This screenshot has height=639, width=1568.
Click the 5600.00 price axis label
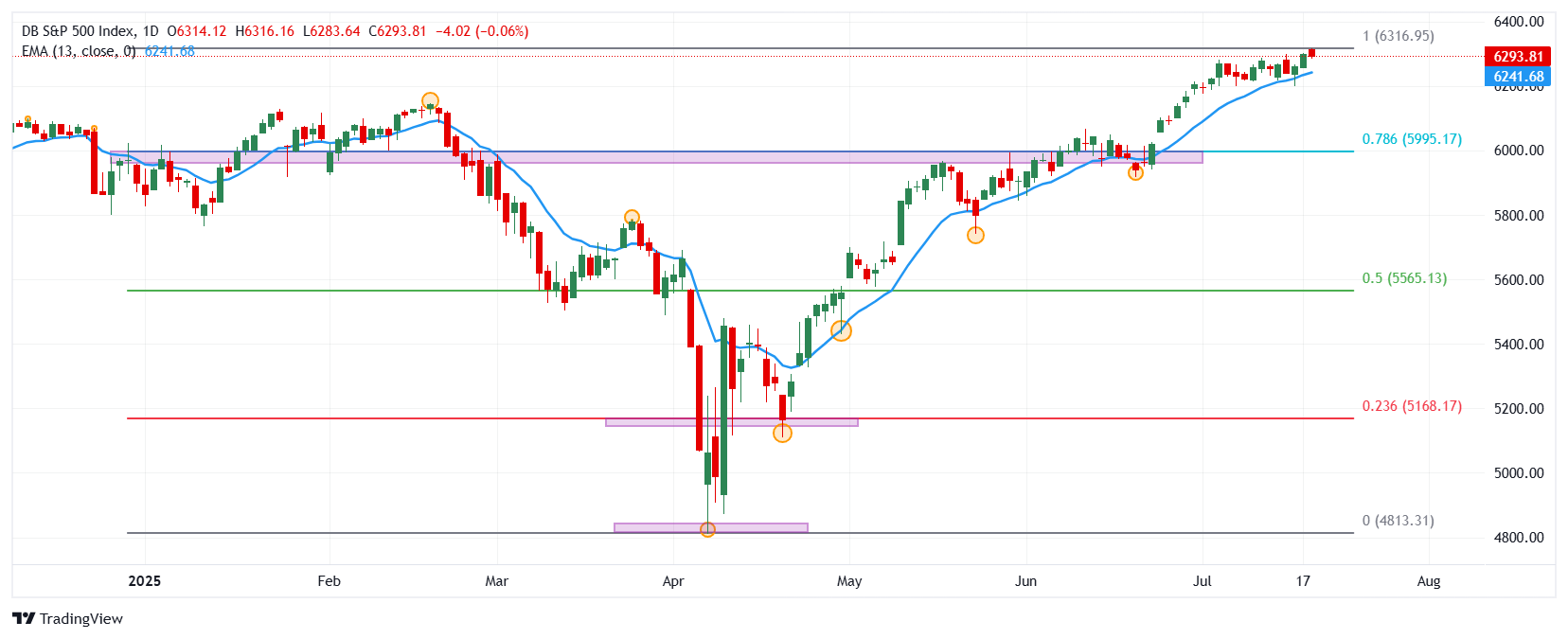point(1519,279)
